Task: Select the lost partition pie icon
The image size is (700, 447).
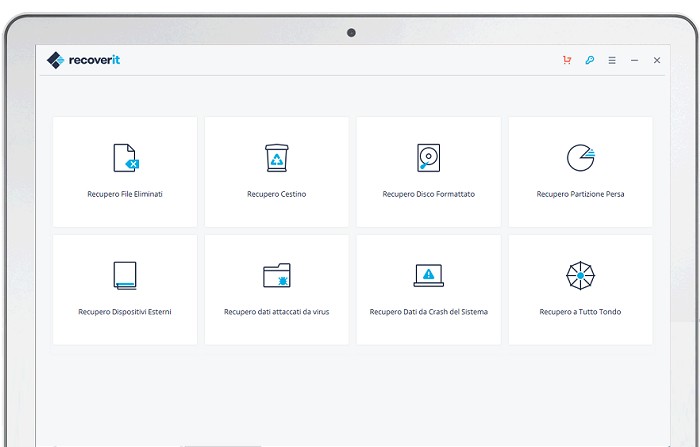Action: (x=581, y=158)
